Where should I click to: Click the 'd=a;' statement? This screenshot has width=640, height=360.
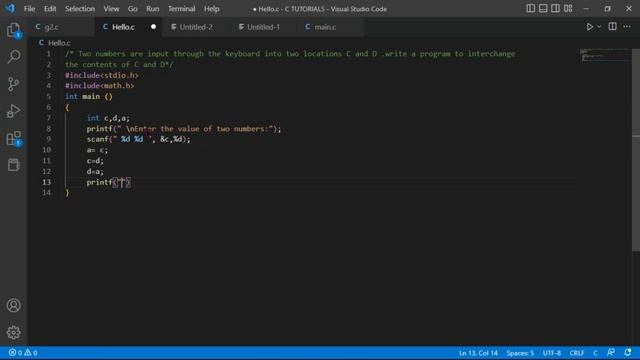click(x=95, y=171)
